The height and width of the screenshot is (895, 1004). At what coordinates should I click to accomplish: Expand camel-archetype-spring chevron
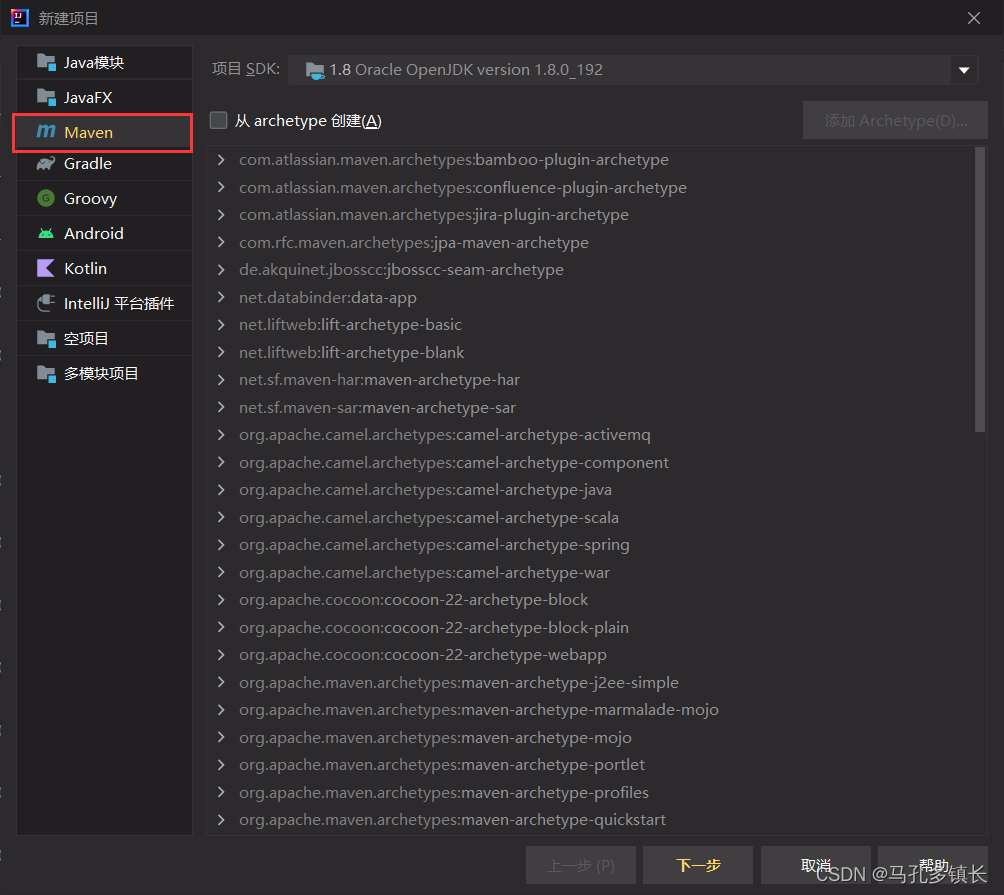pyautogui.click(x=222, y=544)
